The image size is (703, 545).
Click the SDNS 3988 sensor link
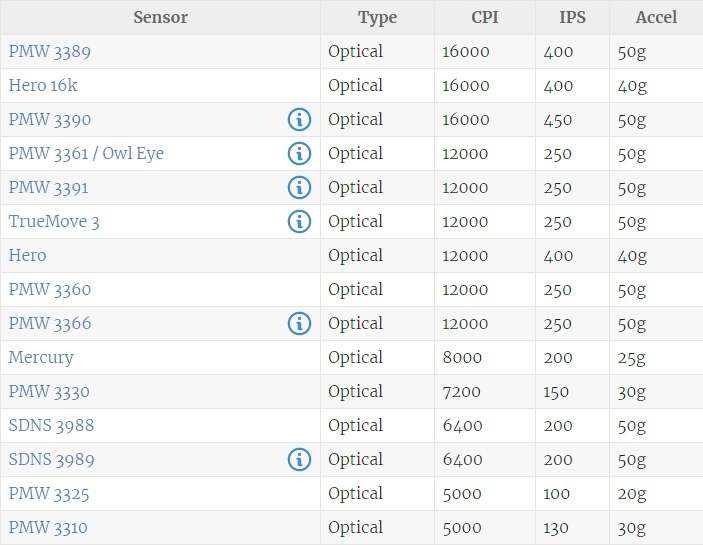(51, 426)
